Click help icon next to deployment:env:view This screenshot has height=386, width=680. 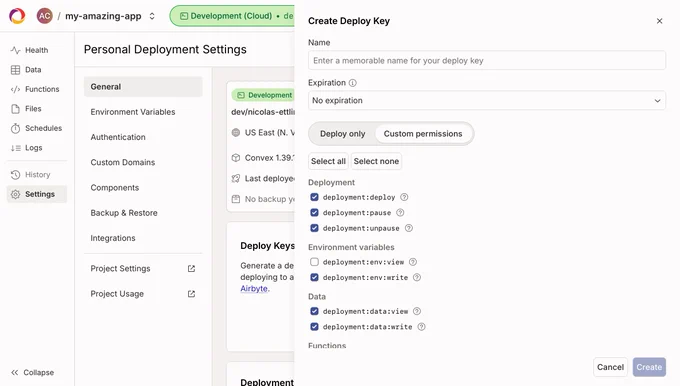click(x=413, y=262)
